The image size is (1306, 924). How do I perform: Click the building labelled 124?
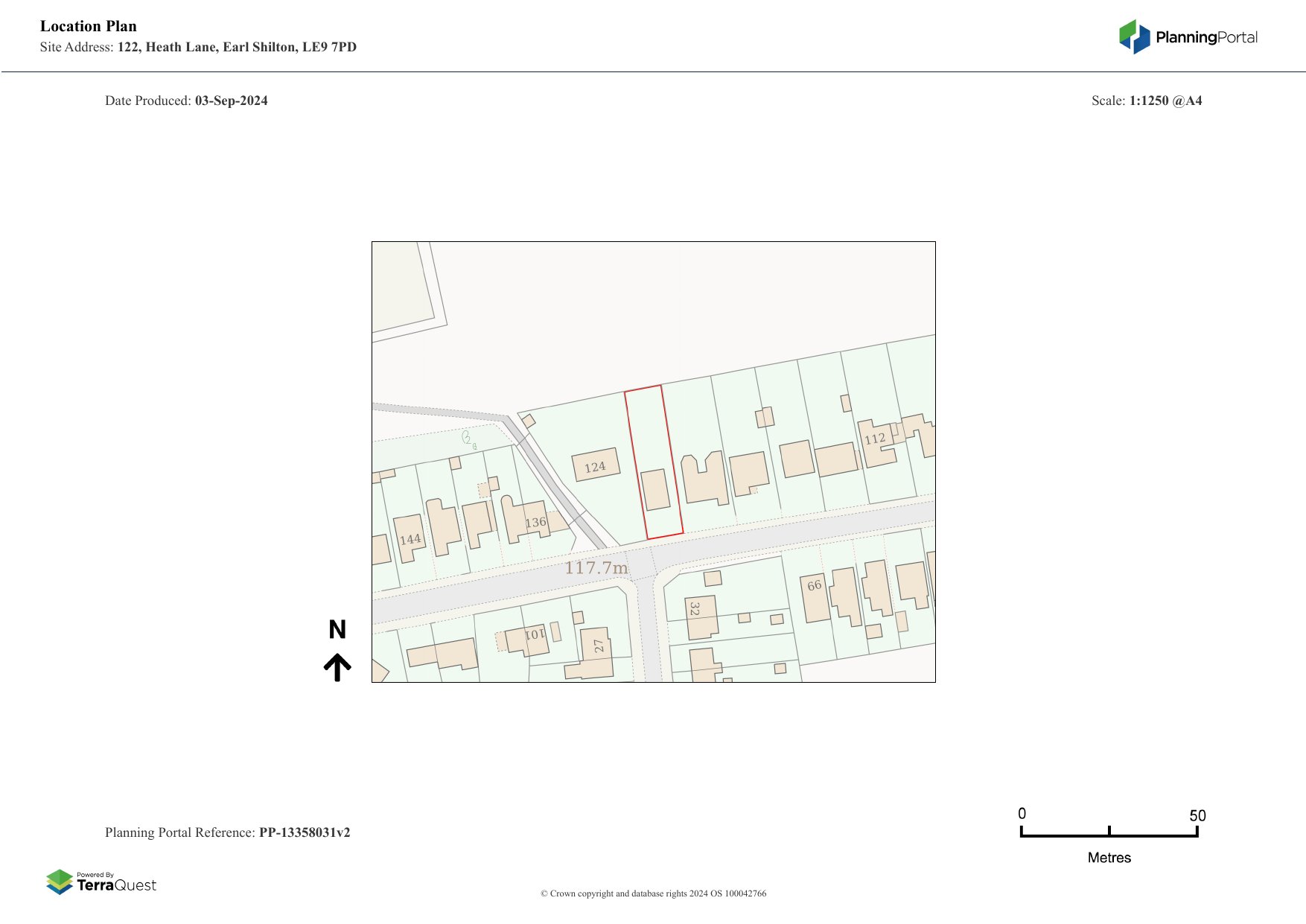pyautogui.click(x=596, y=465)
